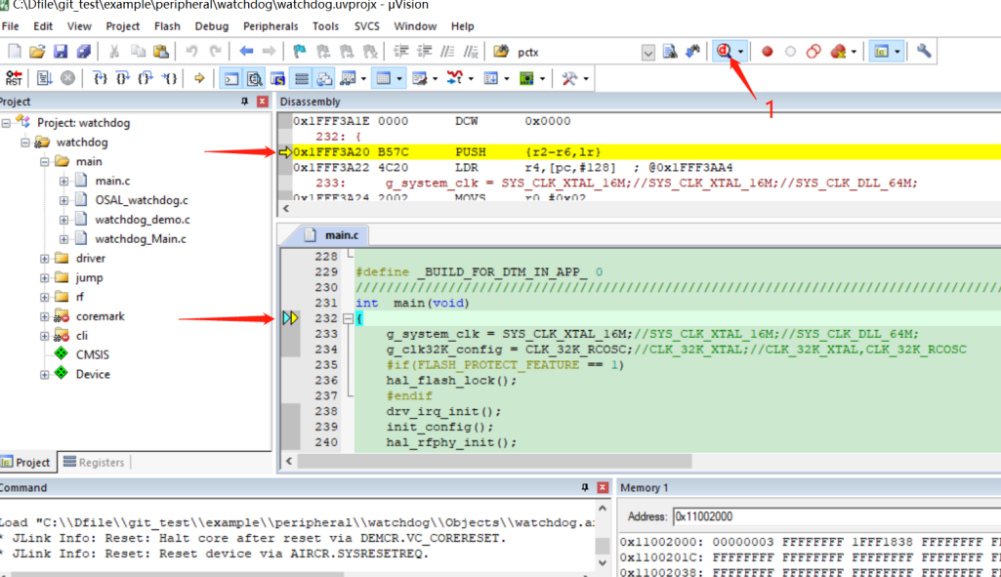The width and height of the screenshot is (1001, 577).
Task: Open System Viewer Windows dropdown arrow
Action: point(542,79)
